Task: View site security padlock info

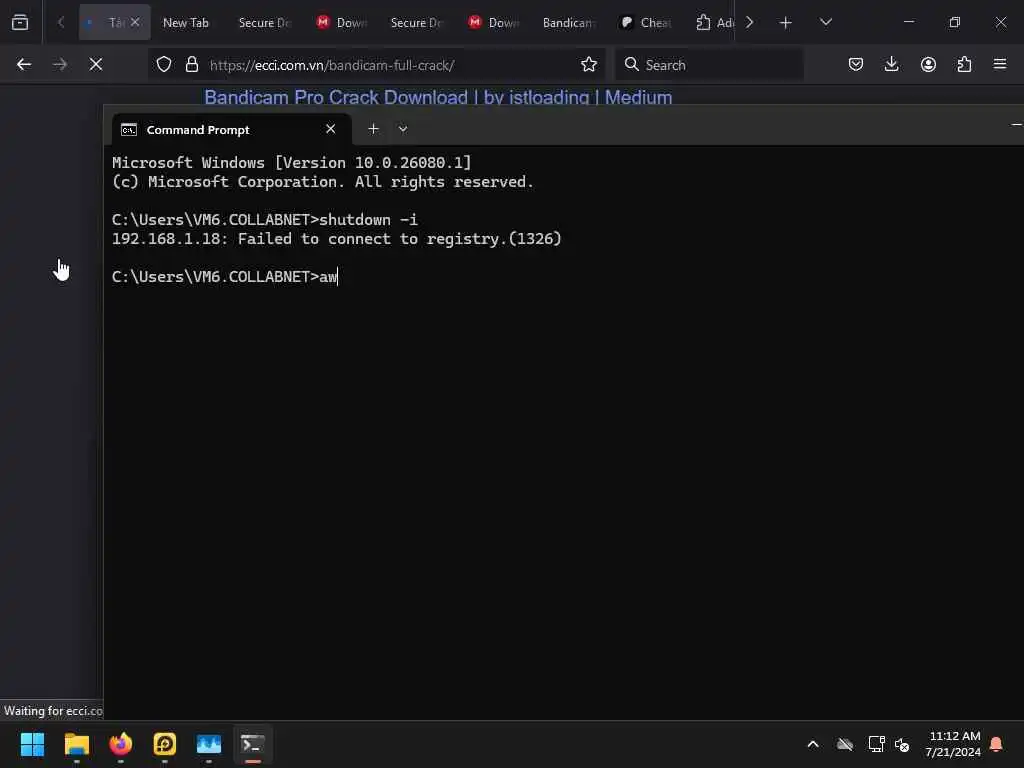Action: coord(191,65)
